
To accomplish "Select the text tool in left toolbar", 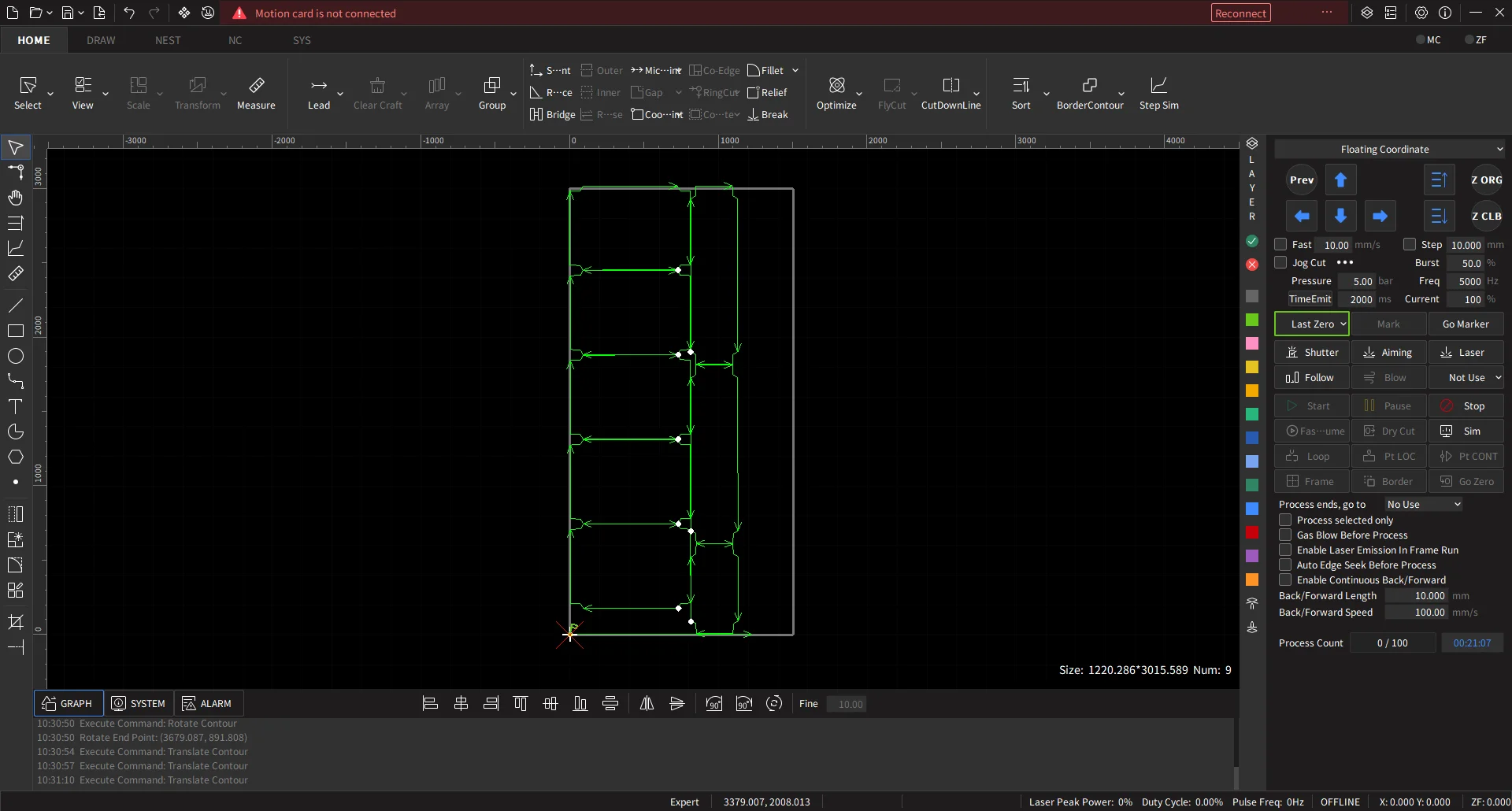I will point(15,406).
